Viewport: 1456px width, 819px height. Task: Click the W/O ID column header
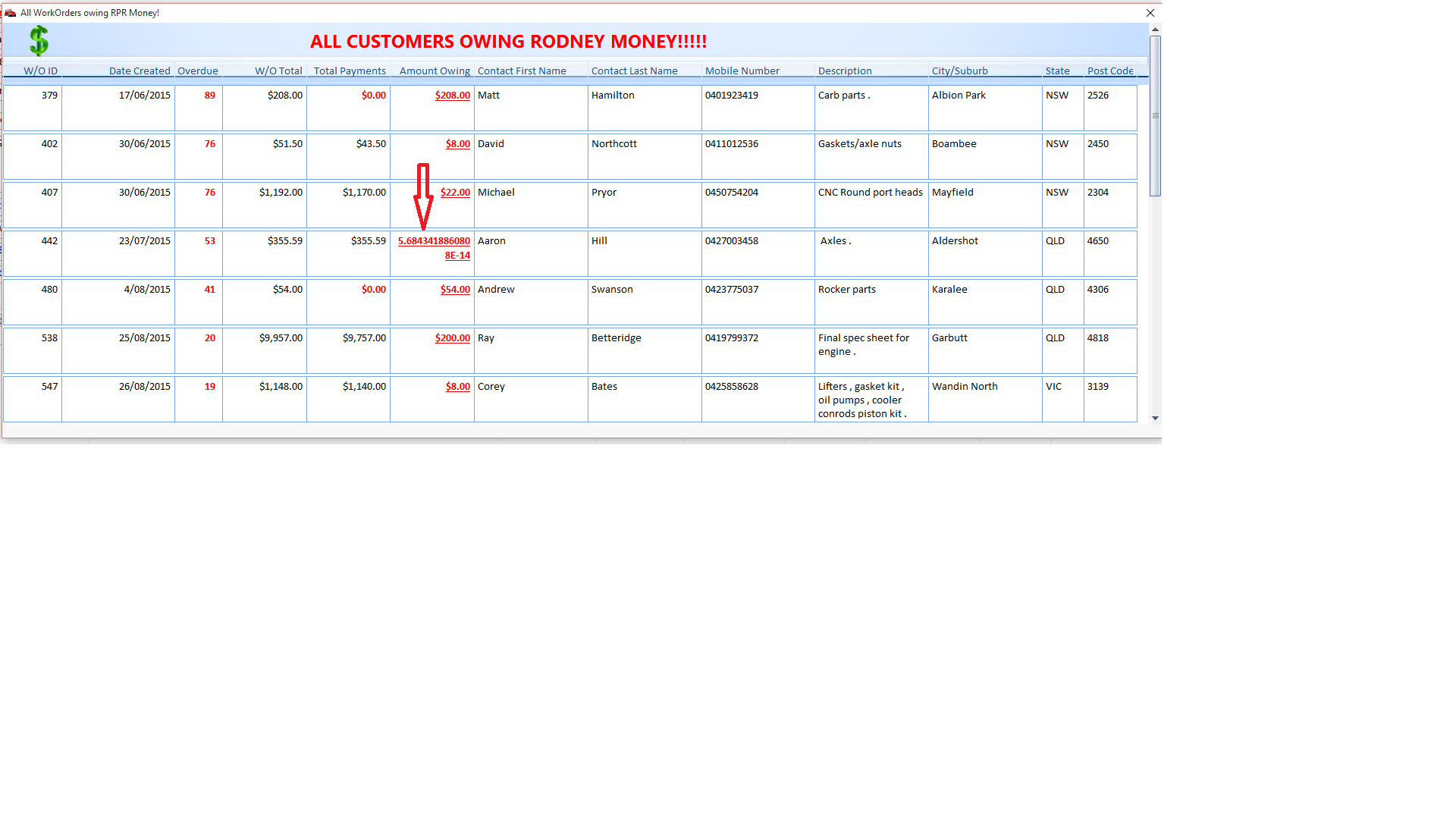40,71
